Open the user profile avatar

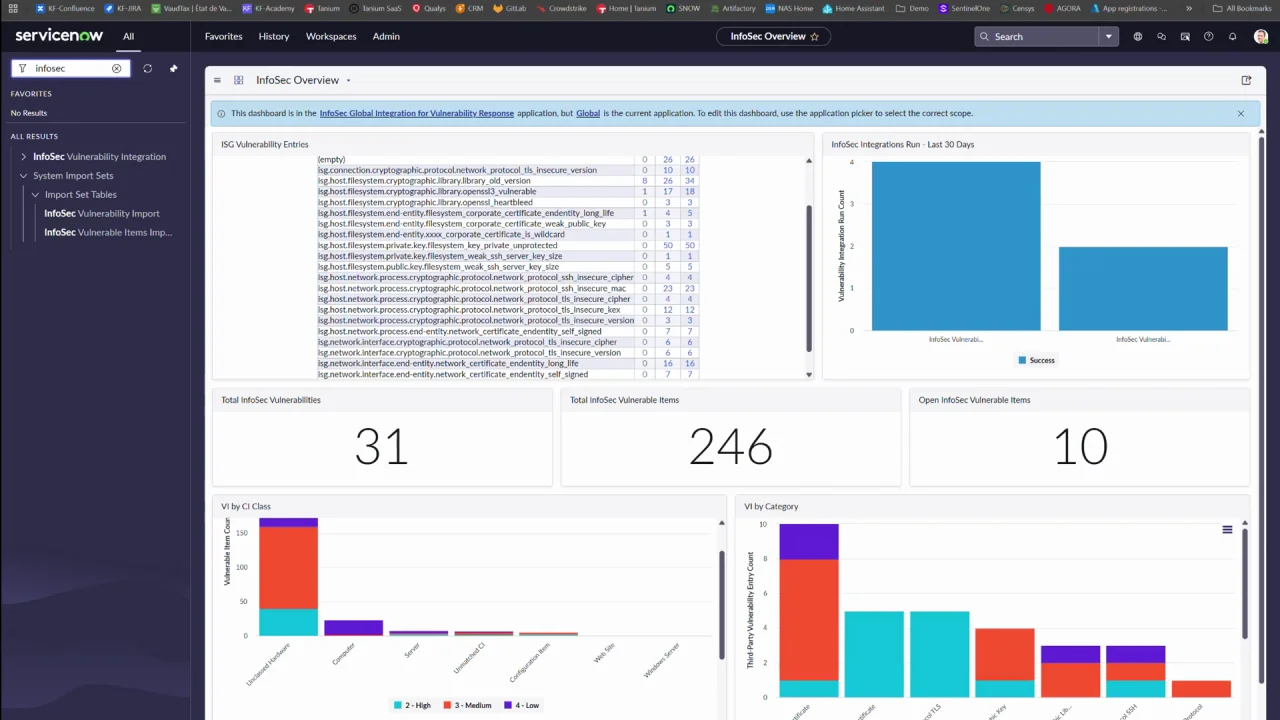tap(1260, 36)
